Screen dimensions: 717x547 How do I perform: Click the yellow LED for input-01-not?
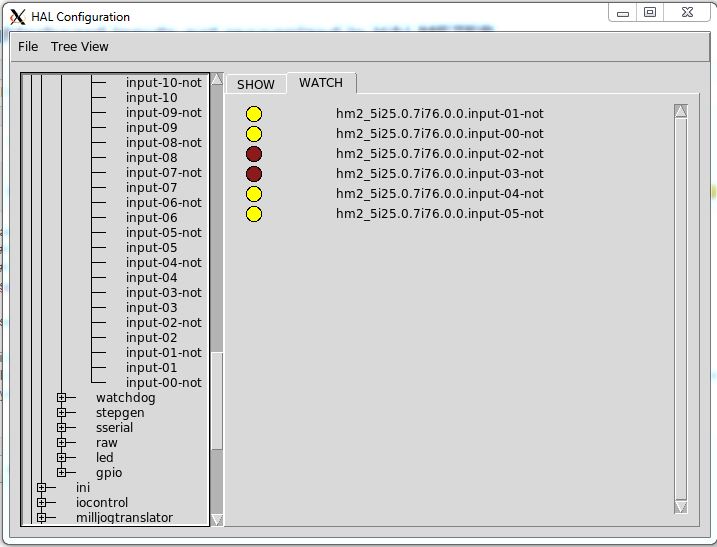pyautogui.click(x=254, y=114)
